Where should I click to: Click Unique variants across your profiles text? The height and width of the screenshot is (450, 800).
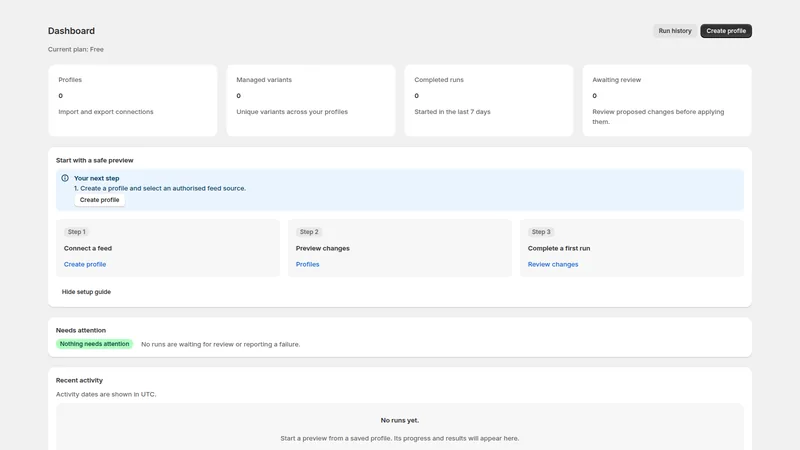292,112
